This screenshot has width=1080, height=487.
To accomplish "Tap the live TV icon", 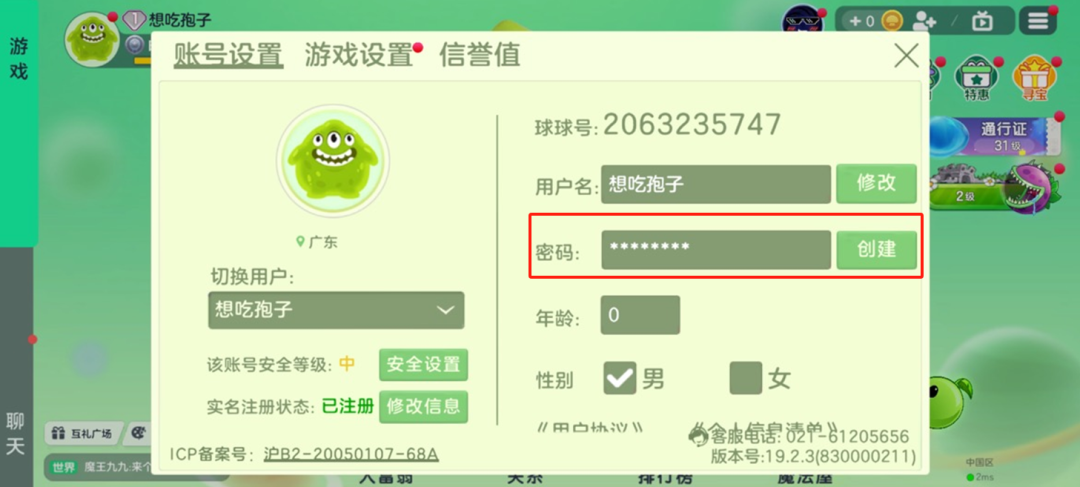I will tap(982, 21).
